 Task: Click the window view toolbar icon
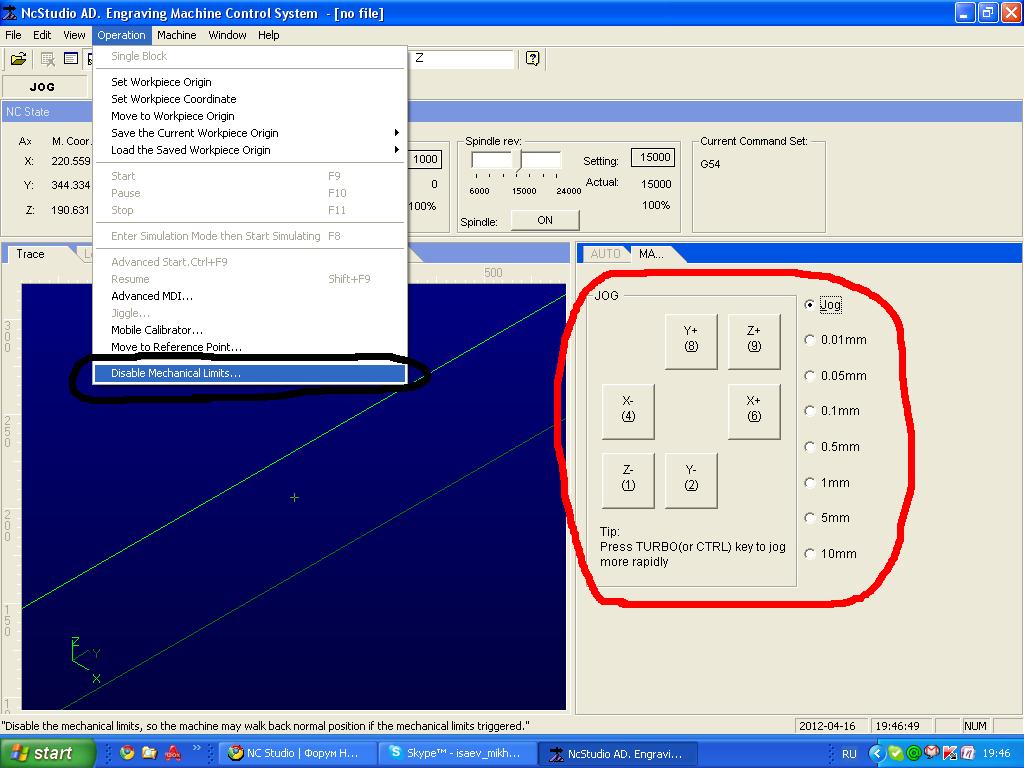(x=71, y=59)
